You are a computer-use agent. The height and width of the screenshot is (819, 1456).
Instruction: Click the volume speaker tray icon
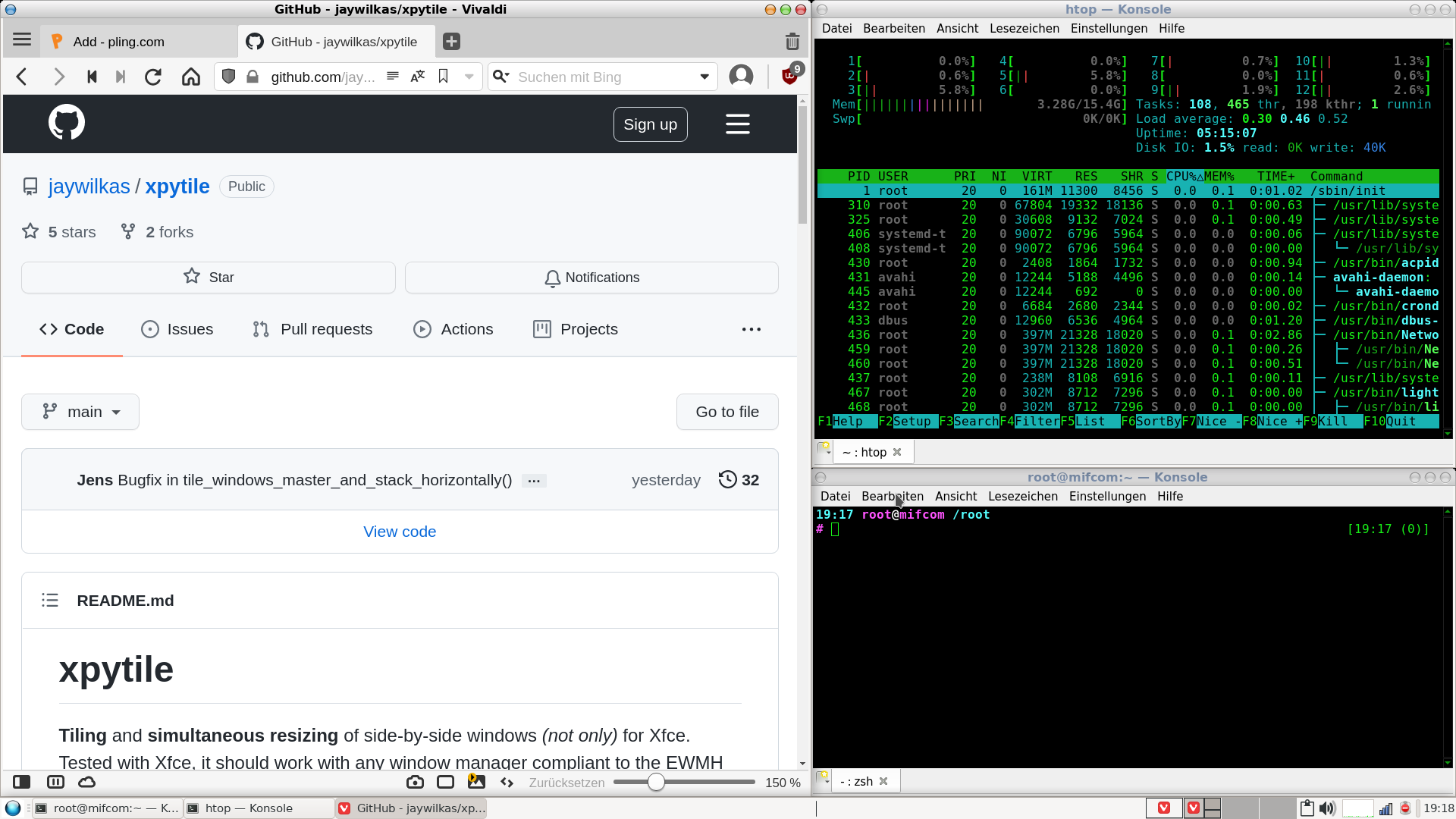[x=1326, y=808]
